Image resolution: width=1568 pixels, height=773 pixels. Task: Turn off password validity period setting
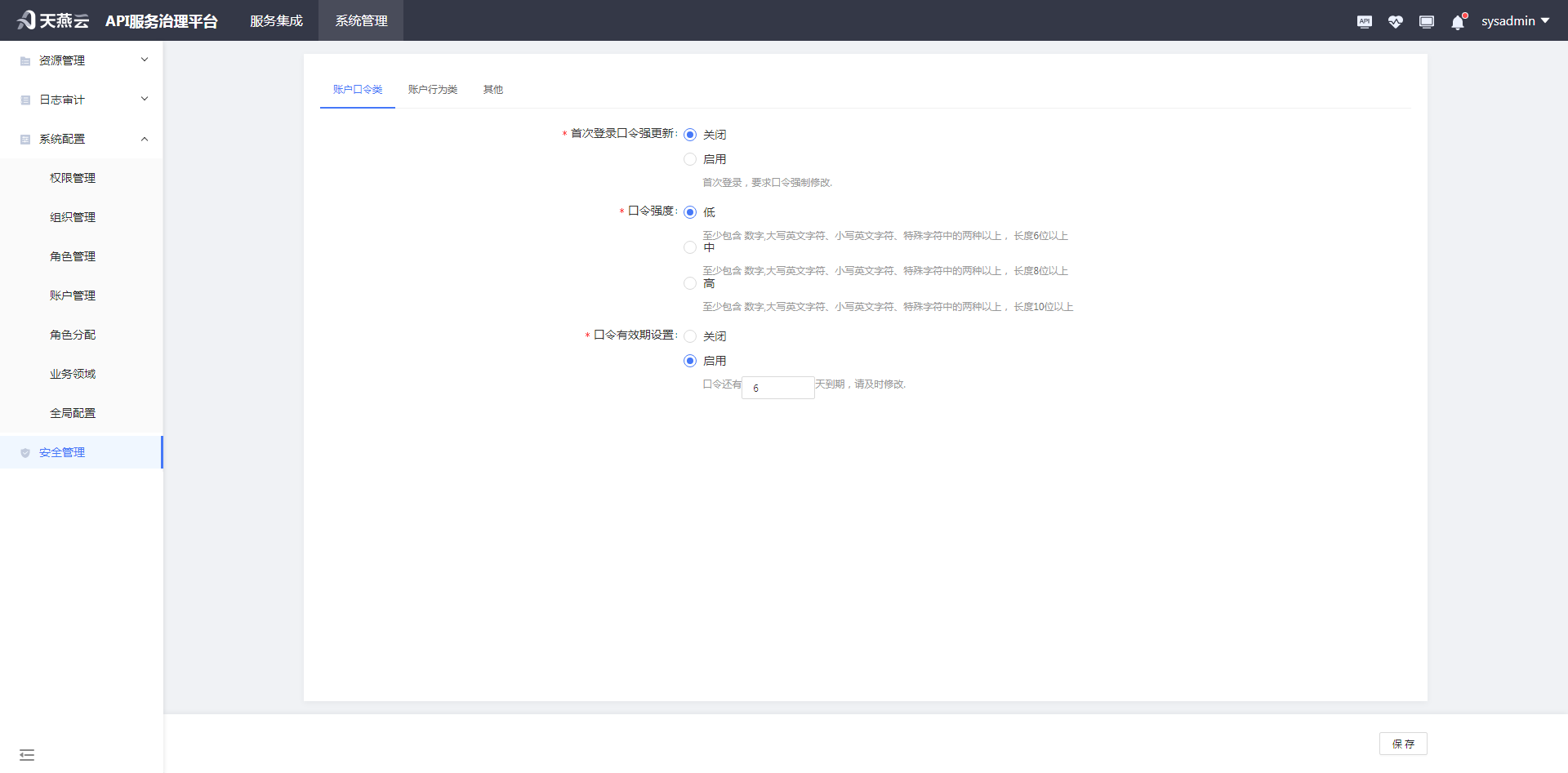(690, 336)
